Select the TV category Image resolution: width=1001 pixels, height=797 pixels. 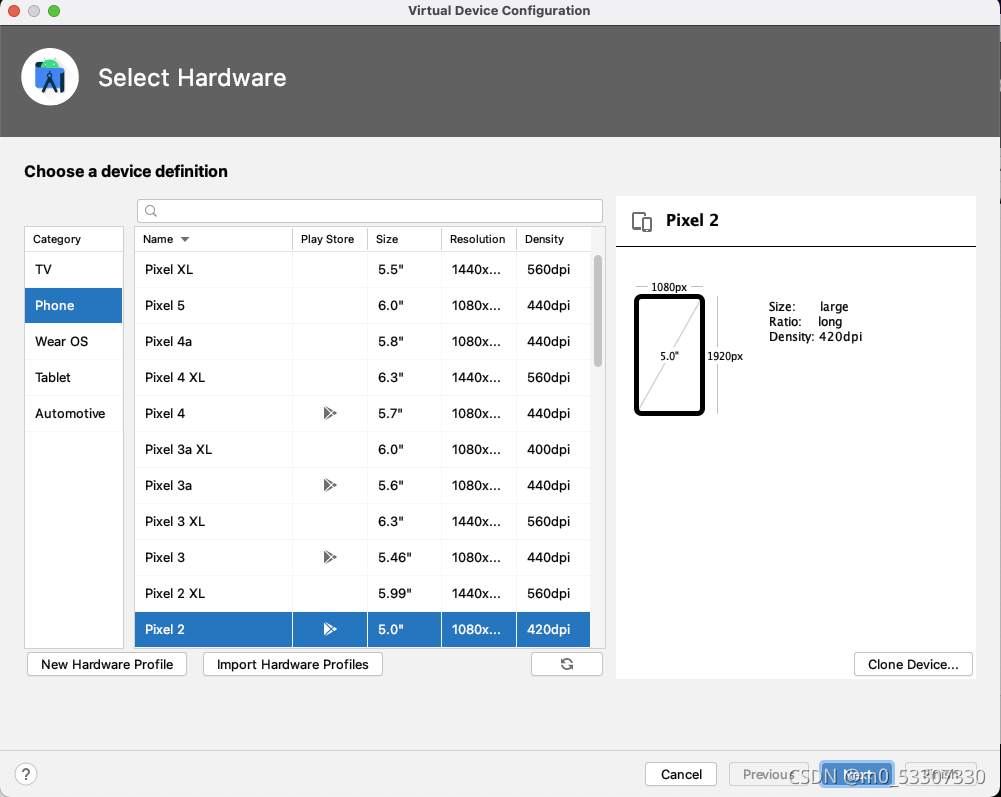point(73,269)
